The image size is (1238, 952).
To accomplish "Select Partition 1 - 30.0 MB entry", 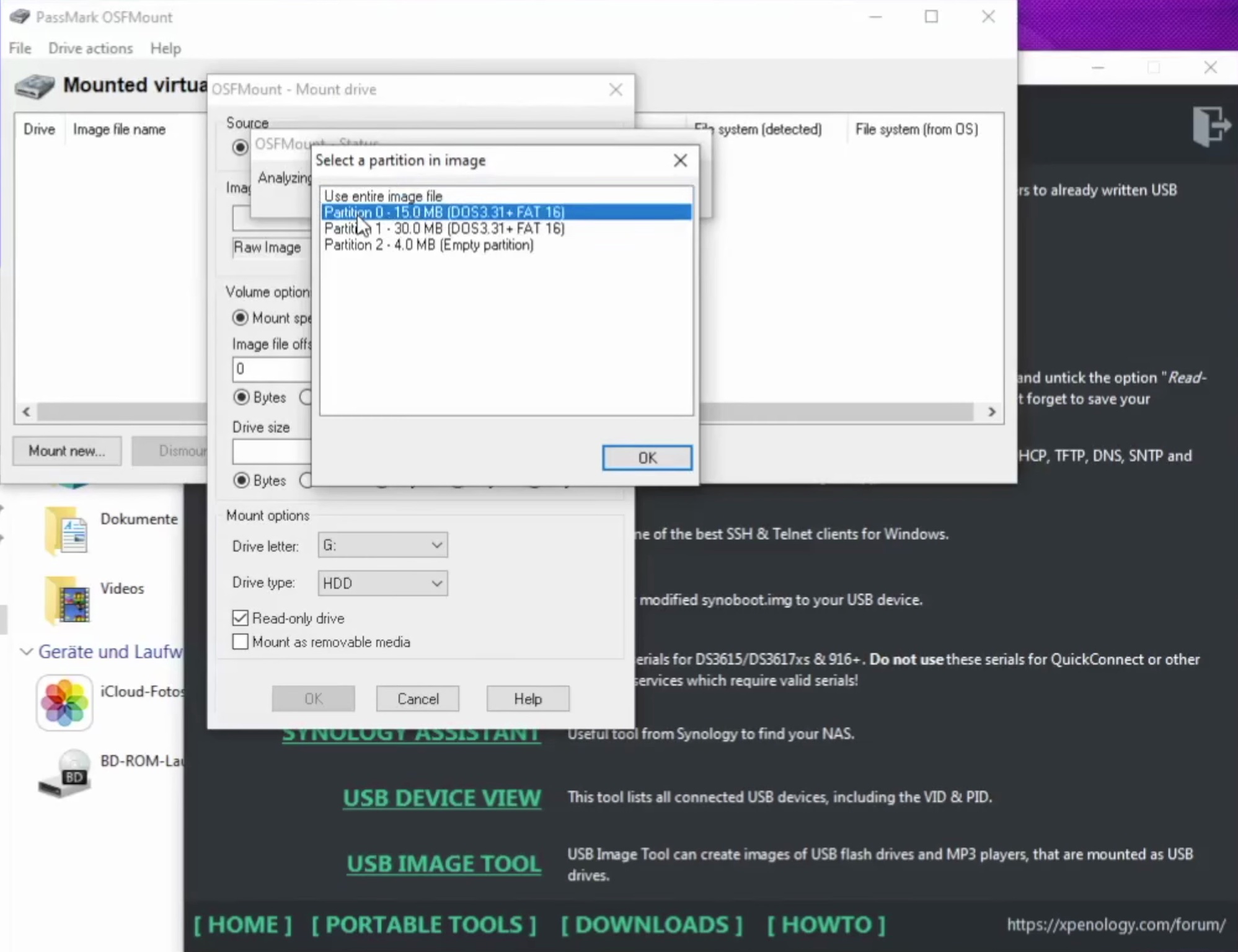I will 506,228.
